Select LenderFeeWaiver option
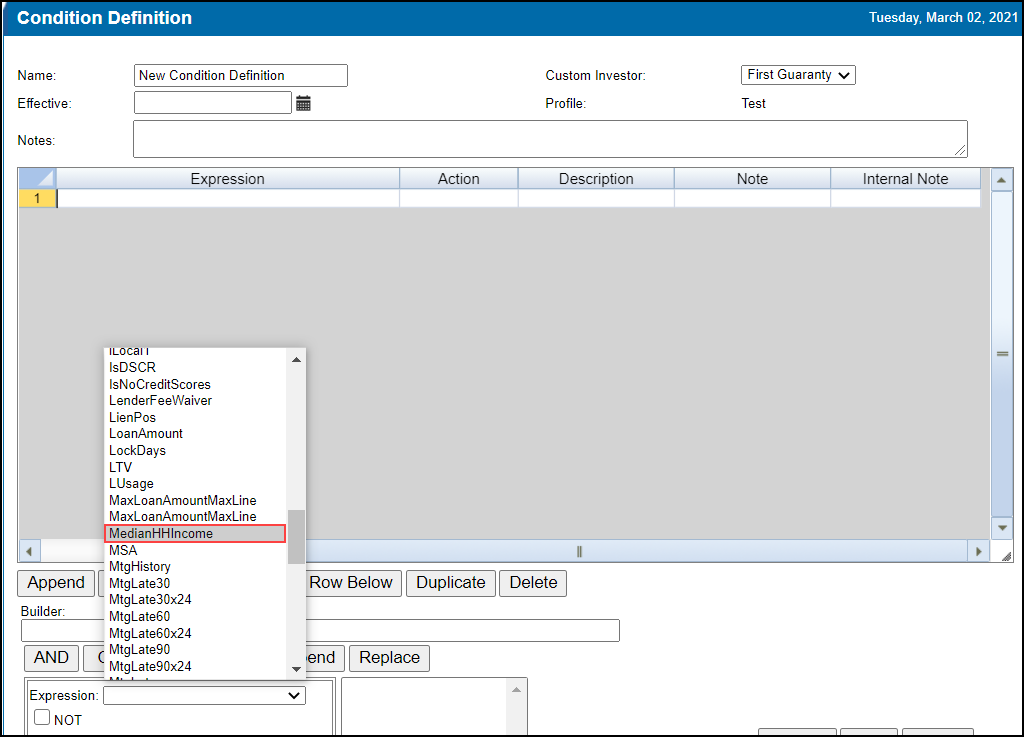 (x=195, y=401)
